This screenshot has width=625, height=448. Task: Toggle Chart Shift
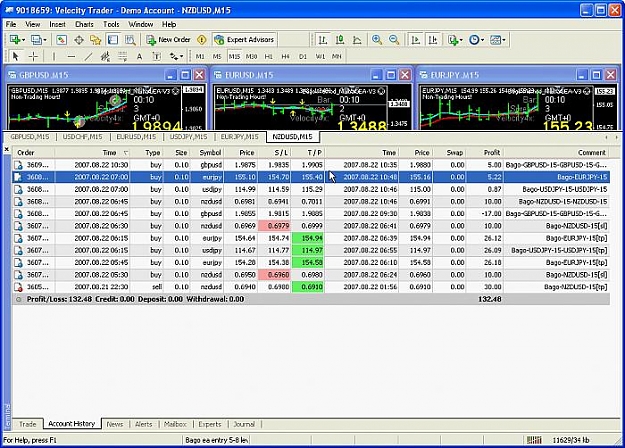click(x=432, y=39)
